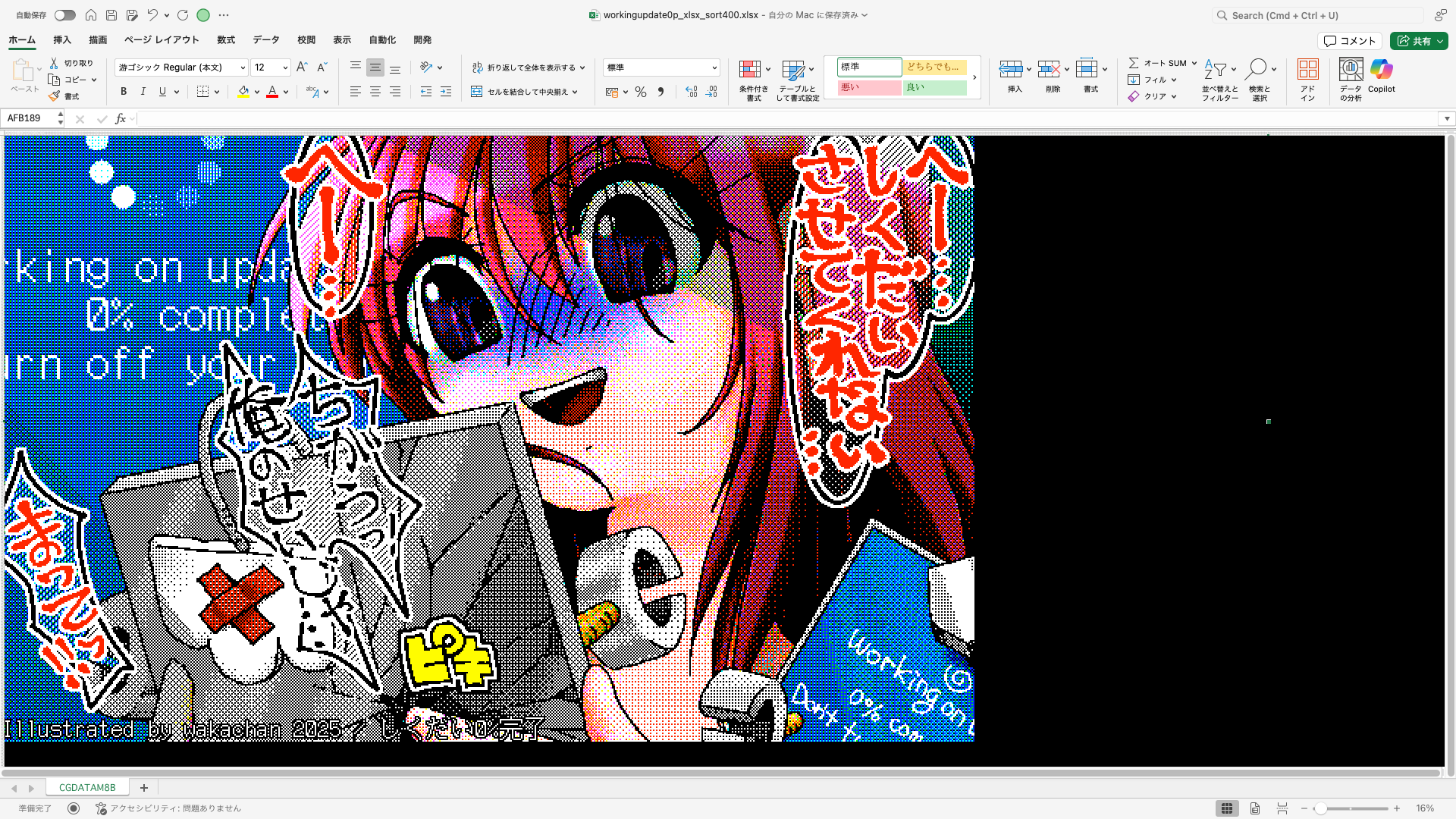Screen dimensions: 1456x819
Task: Toggle center horizontal alignment
Action: [x=375, y=92]
